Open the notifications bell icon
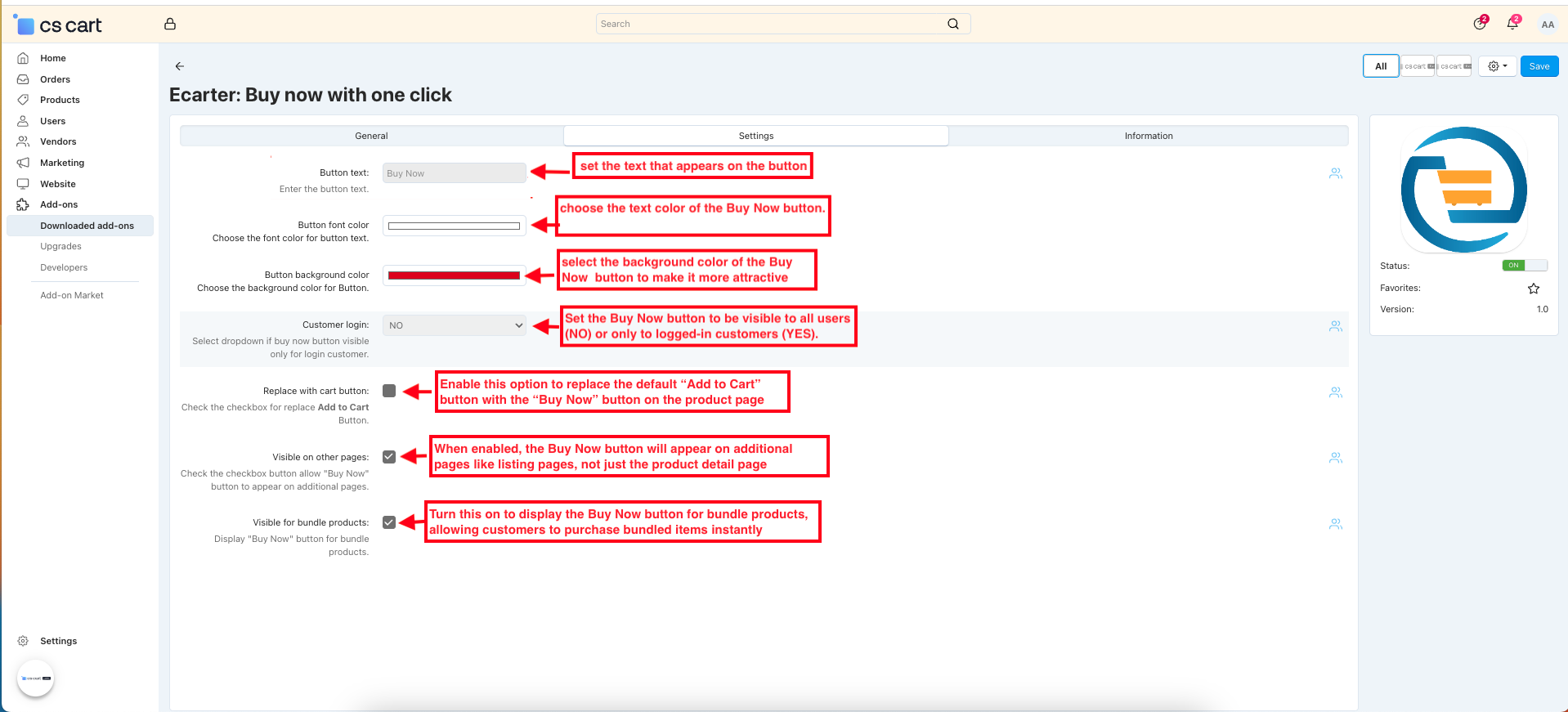The width and height of the screenshot is (1568, 712). (x=1512, y=24)
